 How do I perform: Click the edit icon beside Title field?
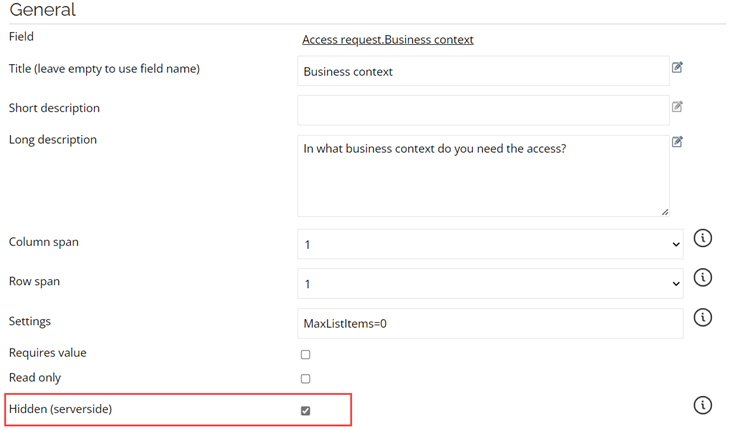point(677,67)
